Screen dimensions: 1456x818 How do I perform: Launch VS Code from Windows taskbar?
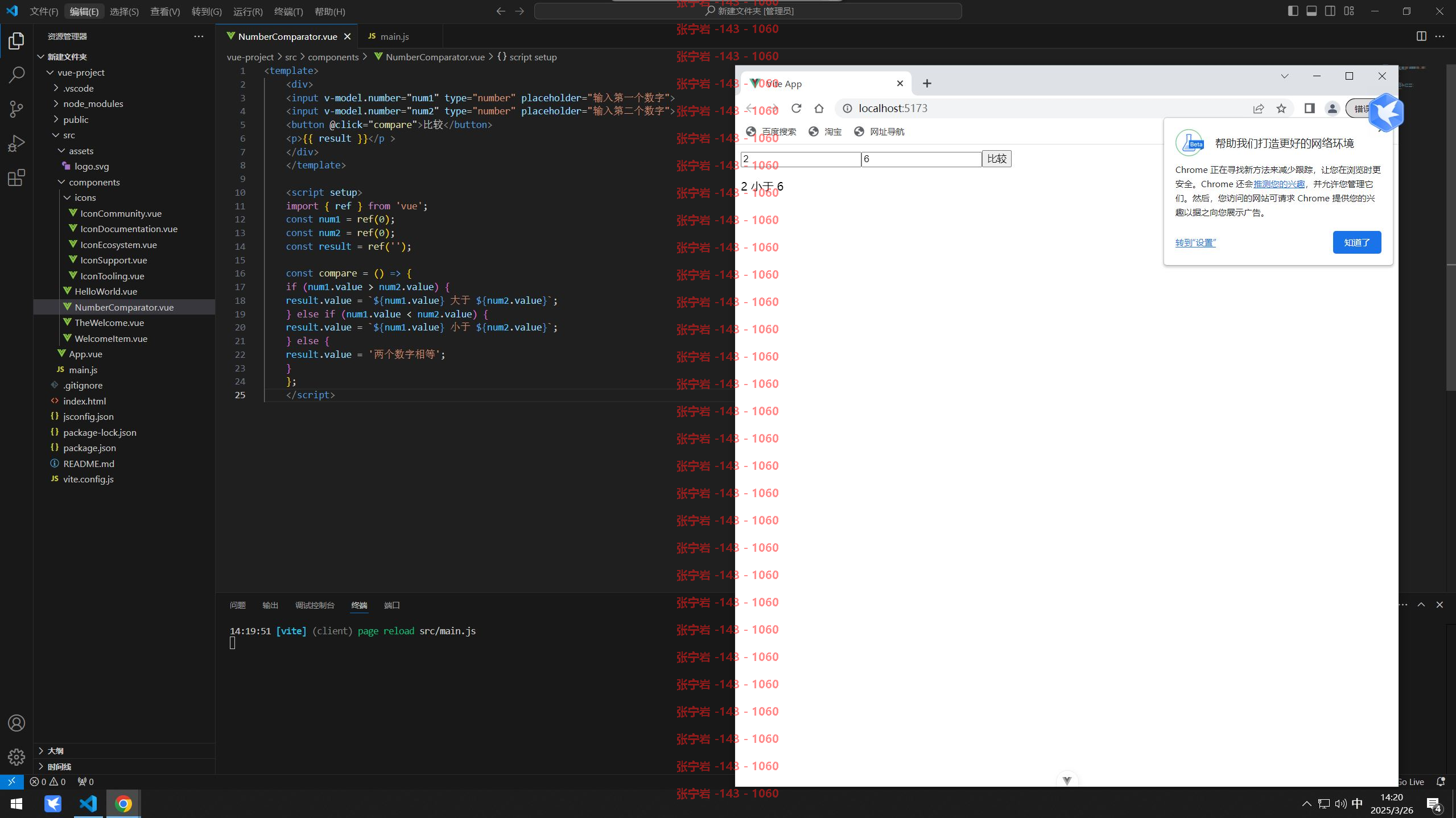click(x=88, y=804)
